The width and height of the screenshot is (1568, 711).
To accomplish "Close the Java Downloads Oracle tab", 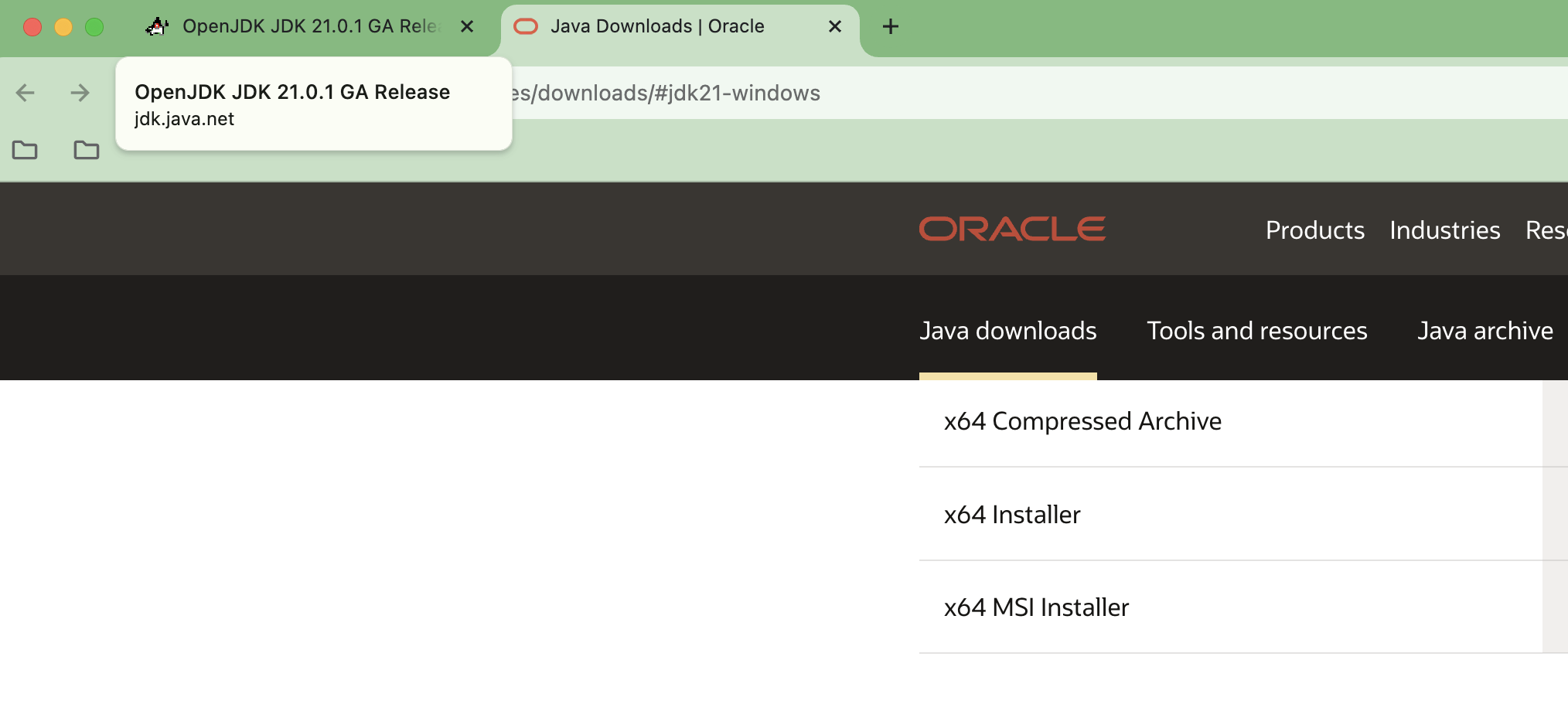I will (835, 26).
